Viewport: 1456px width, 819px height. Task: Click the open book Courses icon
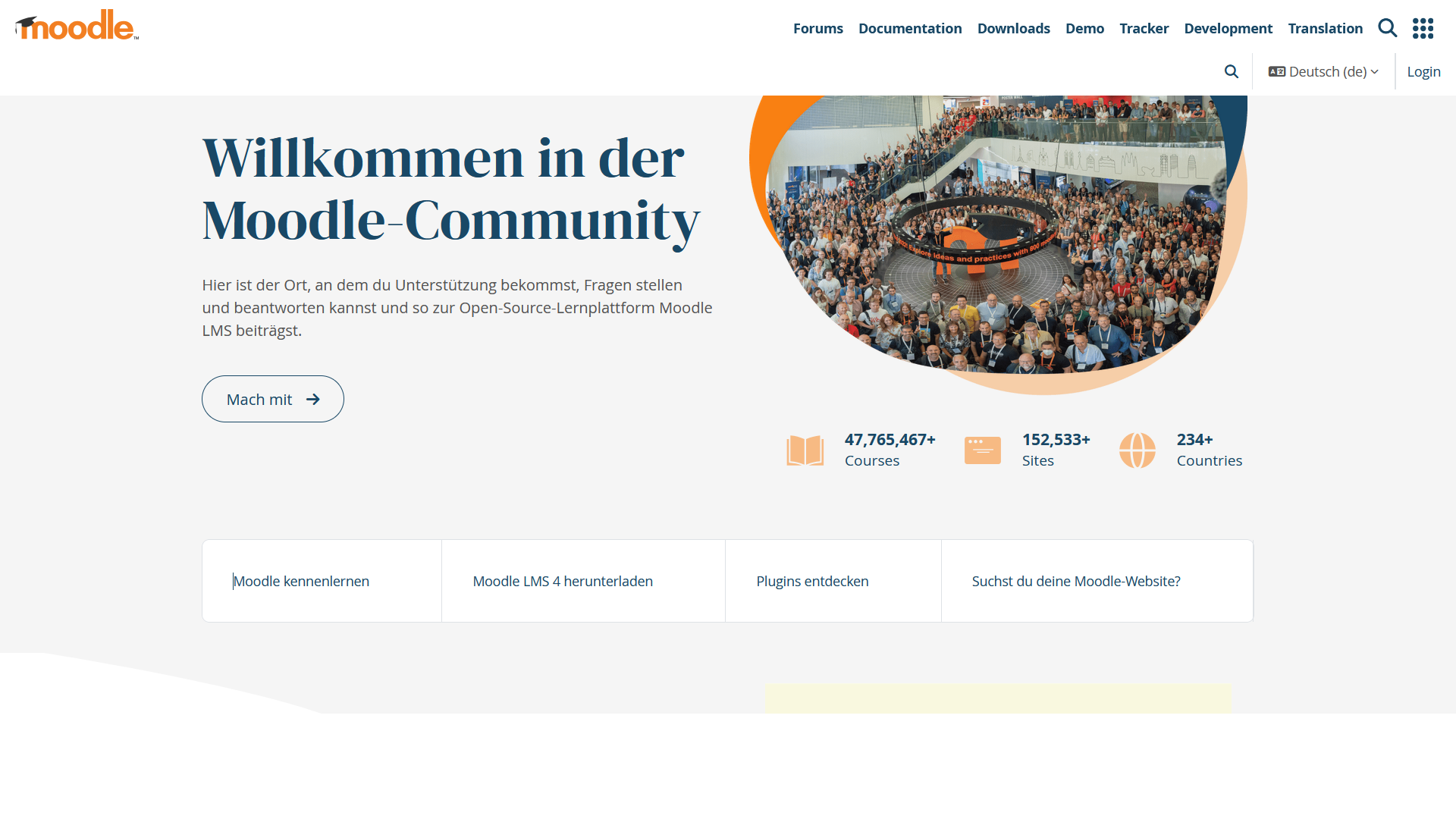pos(805,450)
